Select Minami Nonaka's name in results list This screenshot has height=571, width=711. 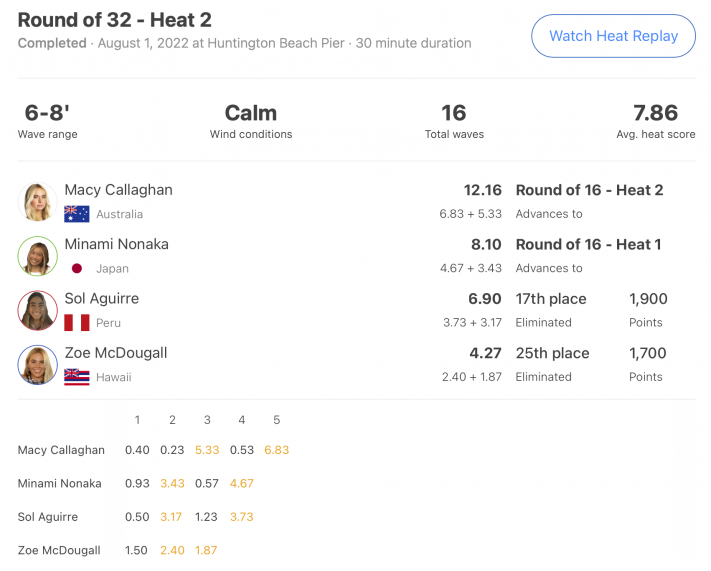pyautogui.click(x=117, y=244)
